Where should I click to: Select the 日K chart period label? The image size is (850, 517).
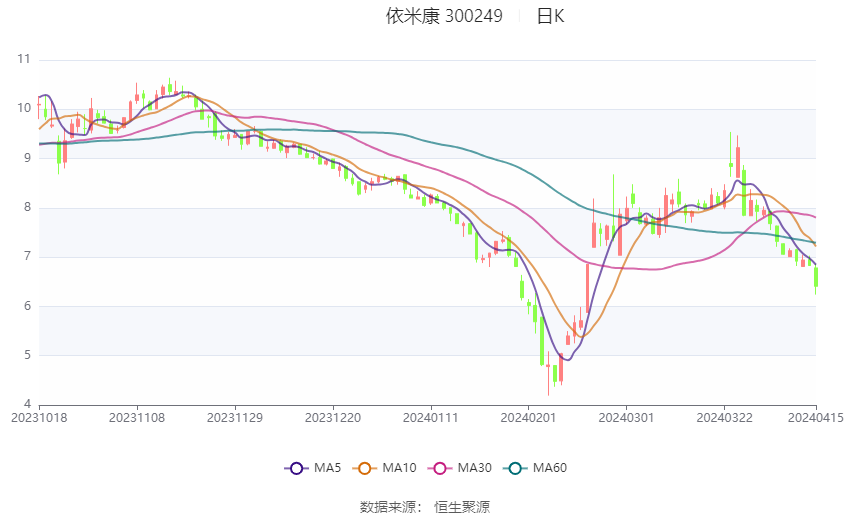coord(550,16)
